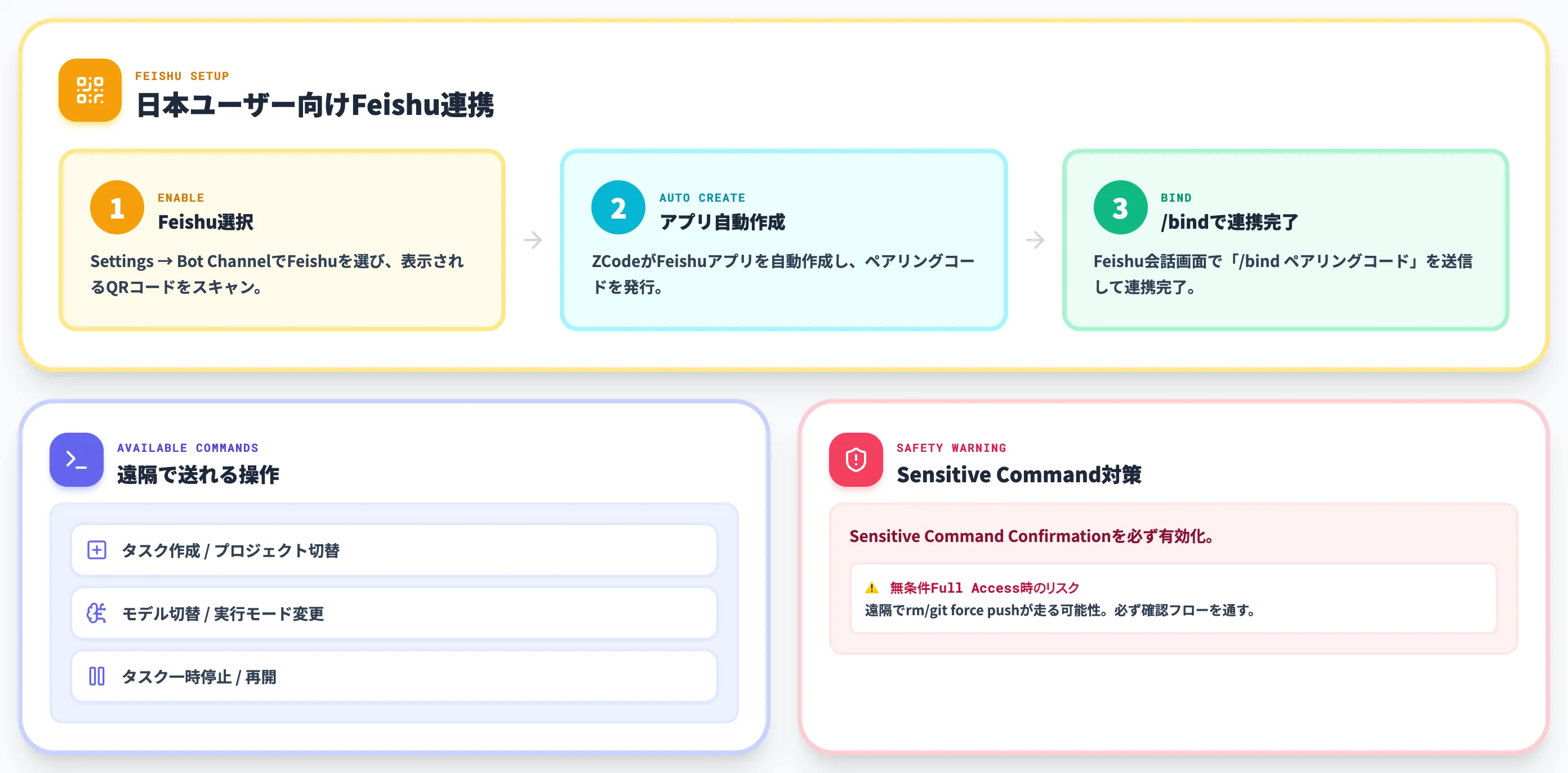Image resolution: width=1568 pixels, height=773 pixels.
Task: Open the Feishu選択 step card
Action: 282,240
